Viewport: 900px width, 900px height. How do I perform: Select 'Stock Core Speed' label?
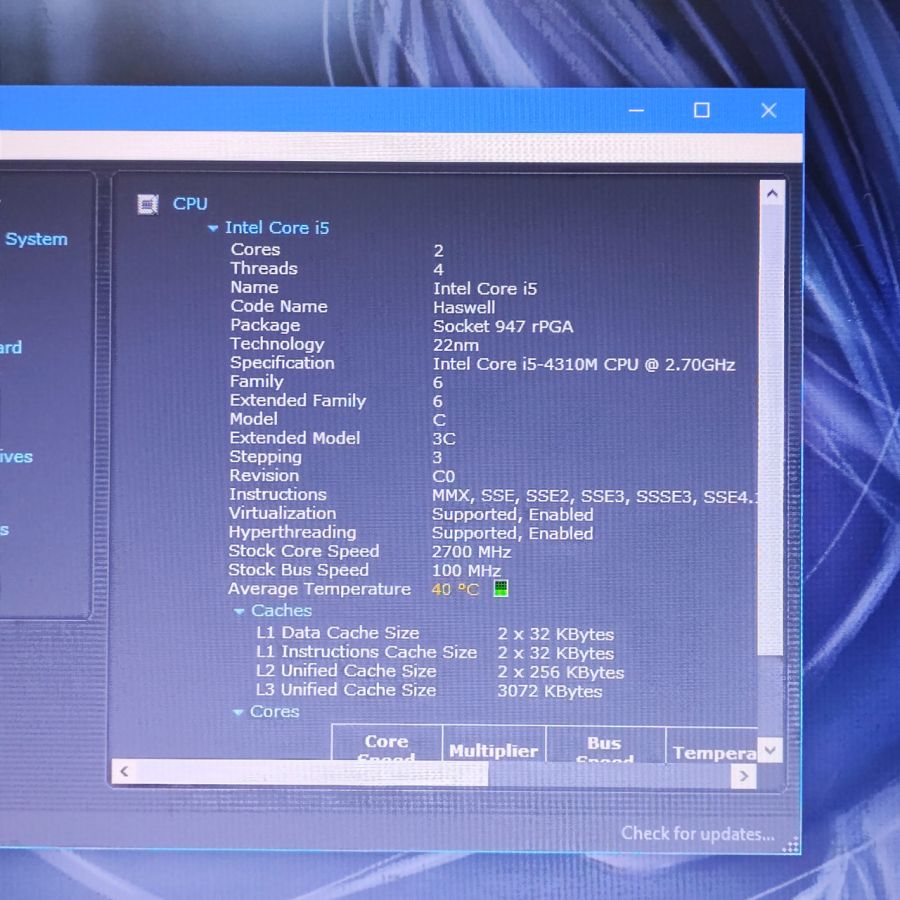click(x=304, y=551)
